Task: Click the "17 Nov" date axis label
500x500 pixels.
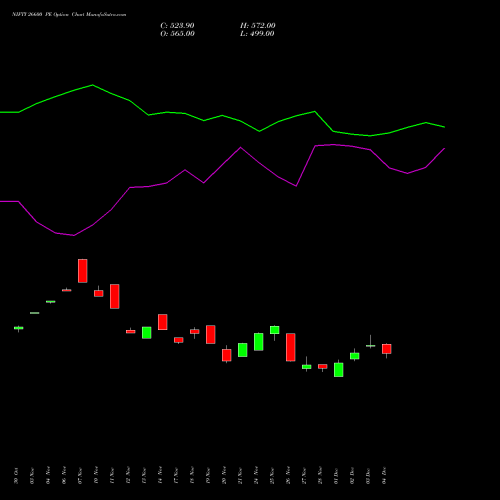Action: 176,476
